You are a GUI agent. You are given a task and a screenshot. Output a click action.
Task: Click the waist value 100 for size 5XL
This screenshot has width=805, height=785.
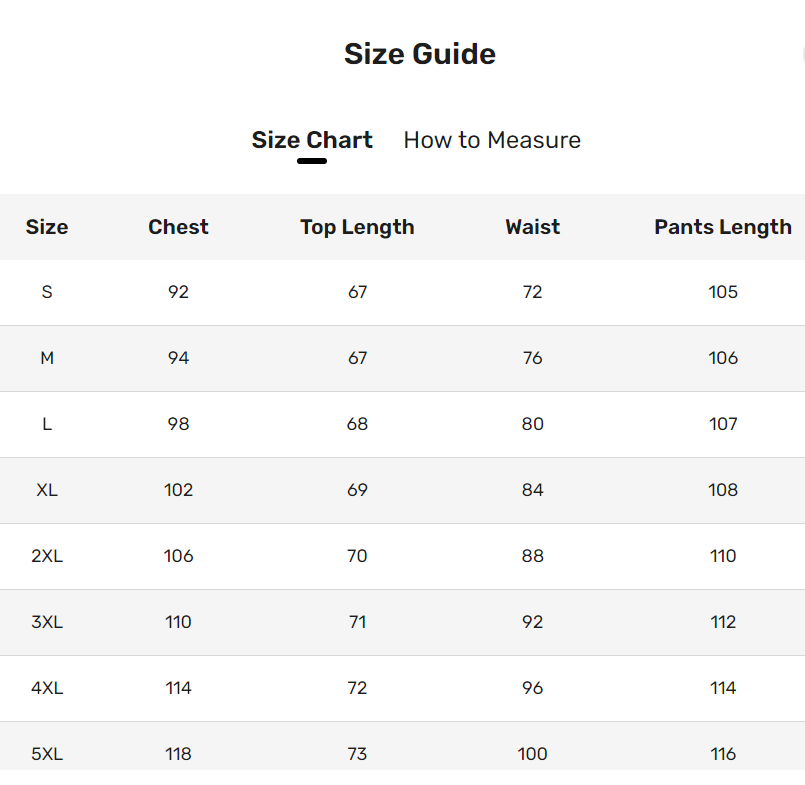click(x=532, y=754)
